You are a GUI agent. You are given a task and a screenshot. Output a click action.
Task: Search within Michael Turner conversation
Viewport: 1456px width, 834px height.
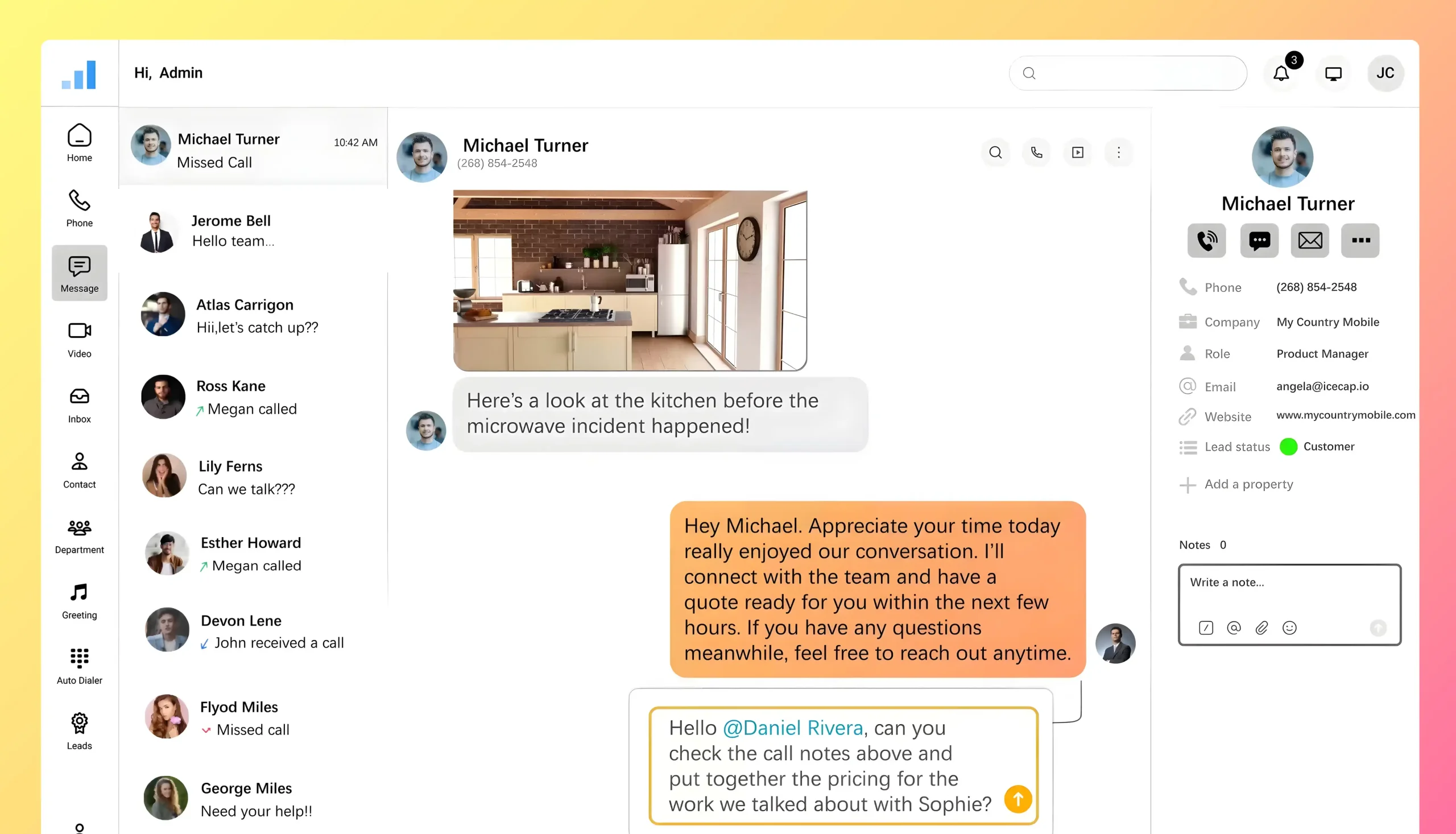tap(995, 152)
